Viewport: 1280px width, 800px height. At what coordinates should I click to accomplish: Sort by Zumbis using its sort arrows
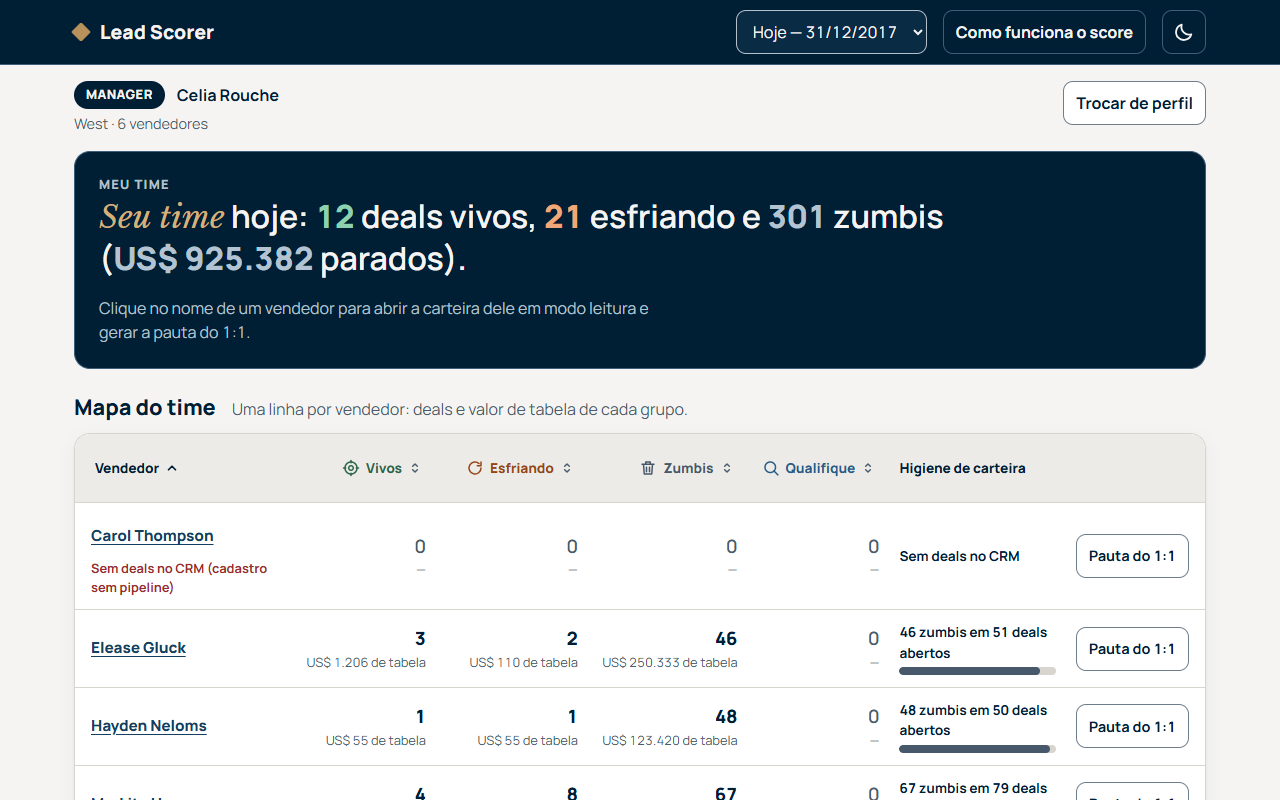pos(727,468)
